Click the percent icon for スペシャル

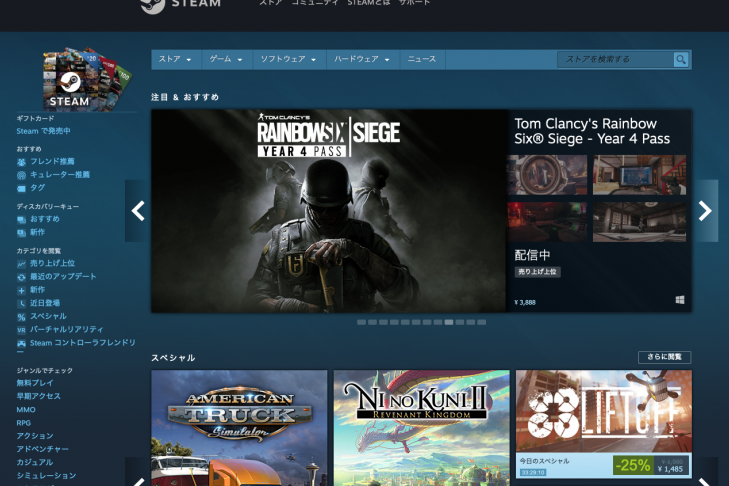(21, 317)
